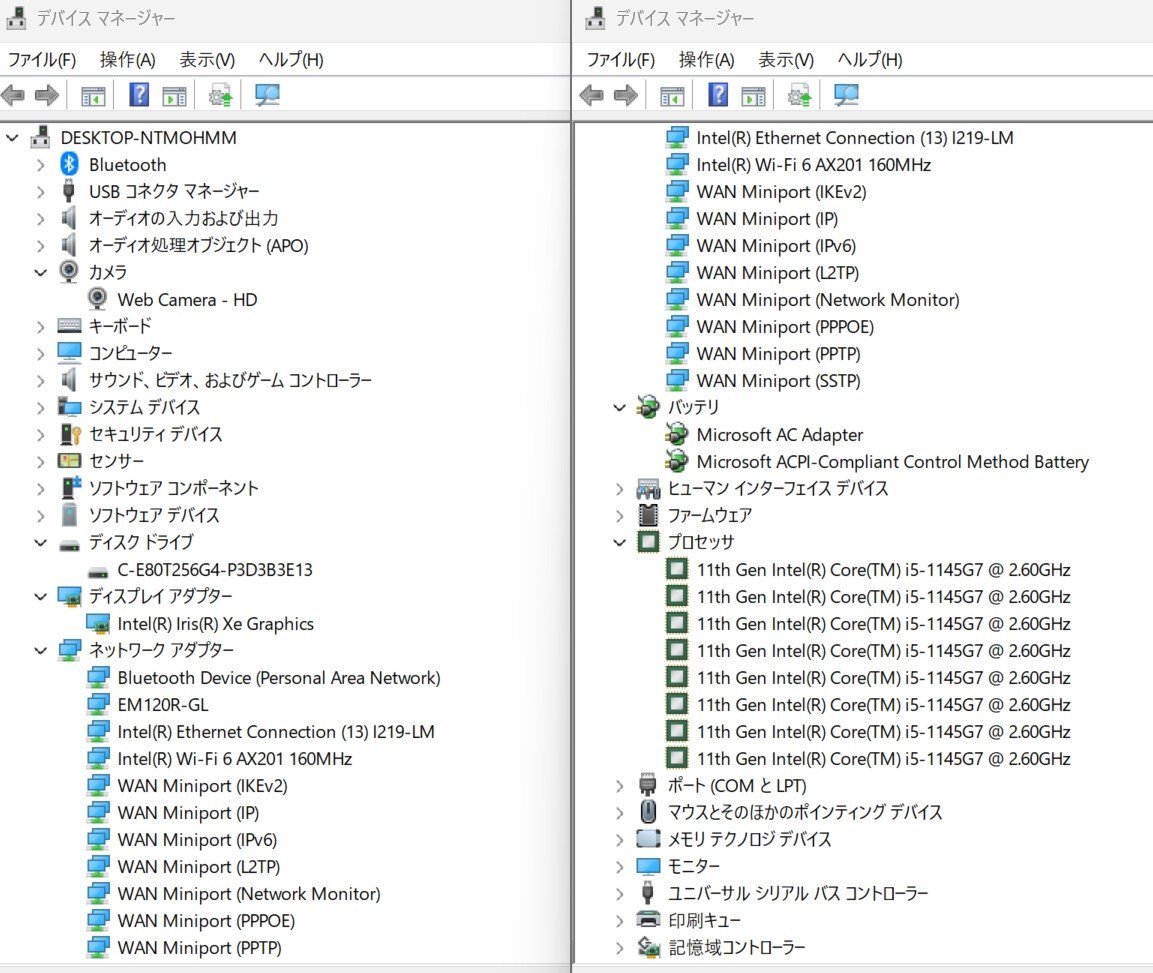Click Back arrow in left Device Manager toolbar

pos(13,95)
